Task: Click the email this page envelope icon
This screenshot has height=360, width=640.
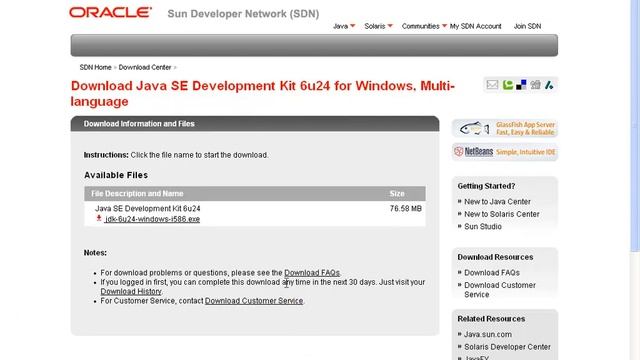Action: coord(492,85)
